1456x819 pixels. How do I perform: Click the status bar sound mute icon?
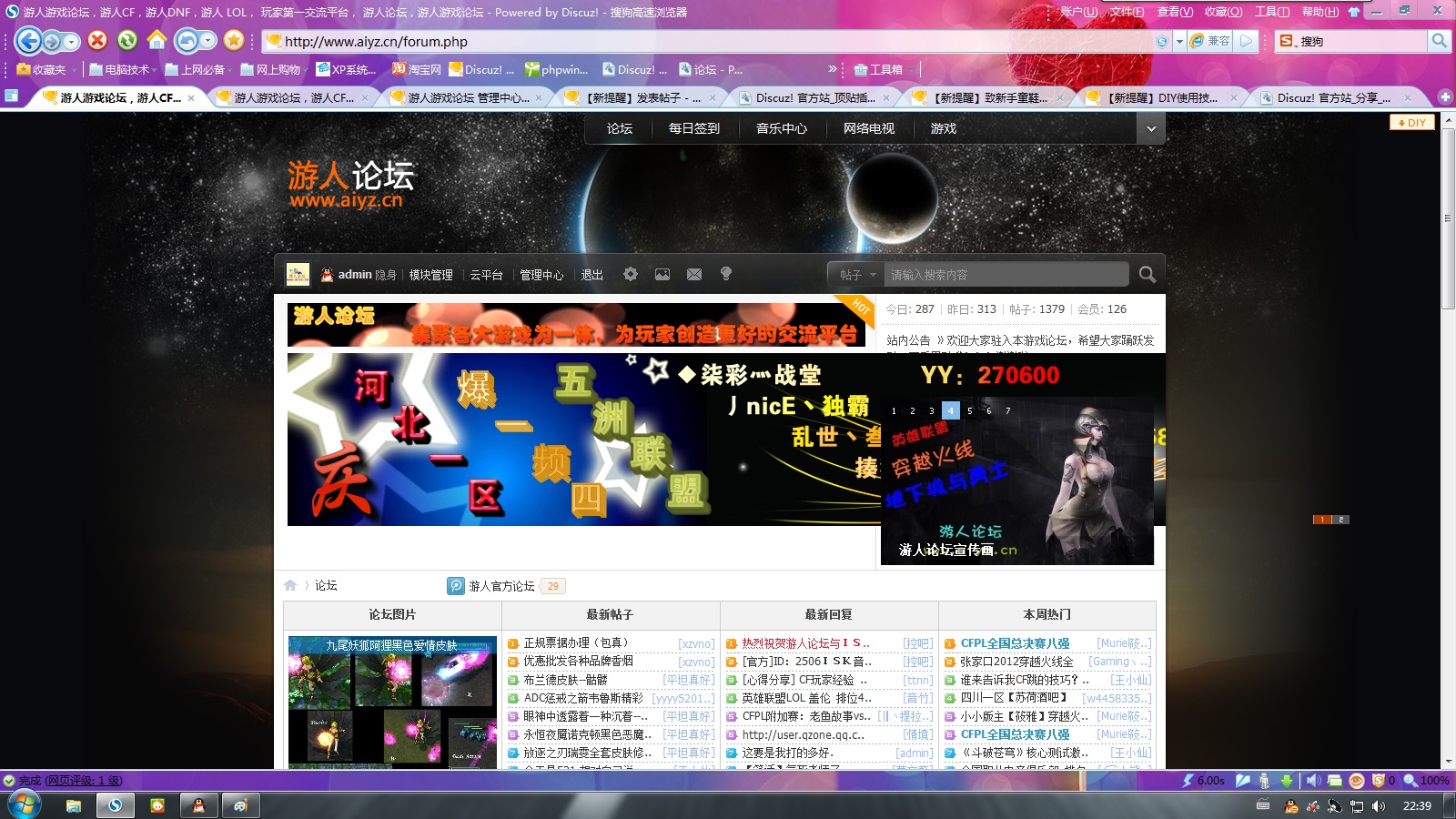click(1313, 781)
